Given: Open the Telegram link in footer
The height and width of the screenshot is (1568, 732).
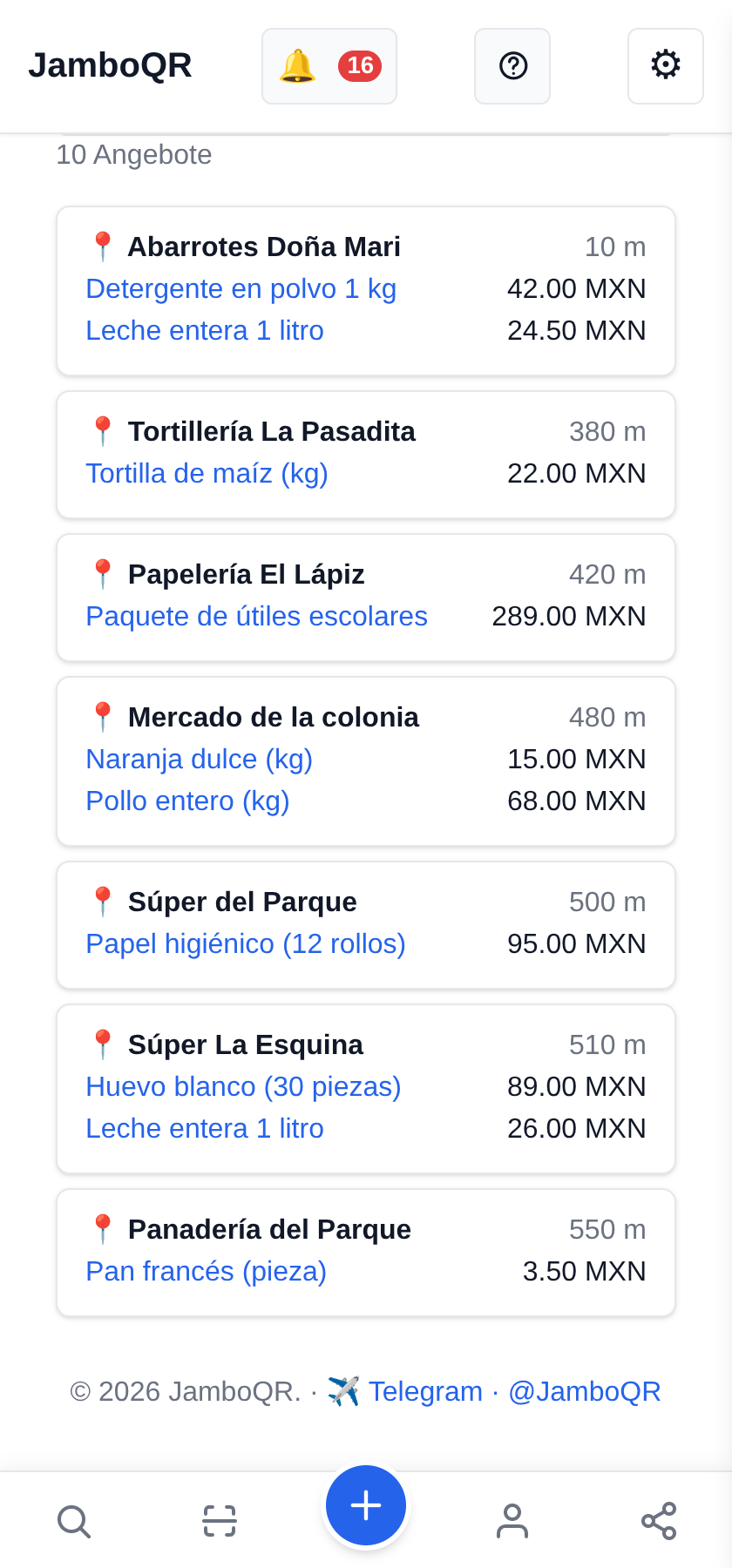Looking at the screenshot, I should pos(405,1391).
